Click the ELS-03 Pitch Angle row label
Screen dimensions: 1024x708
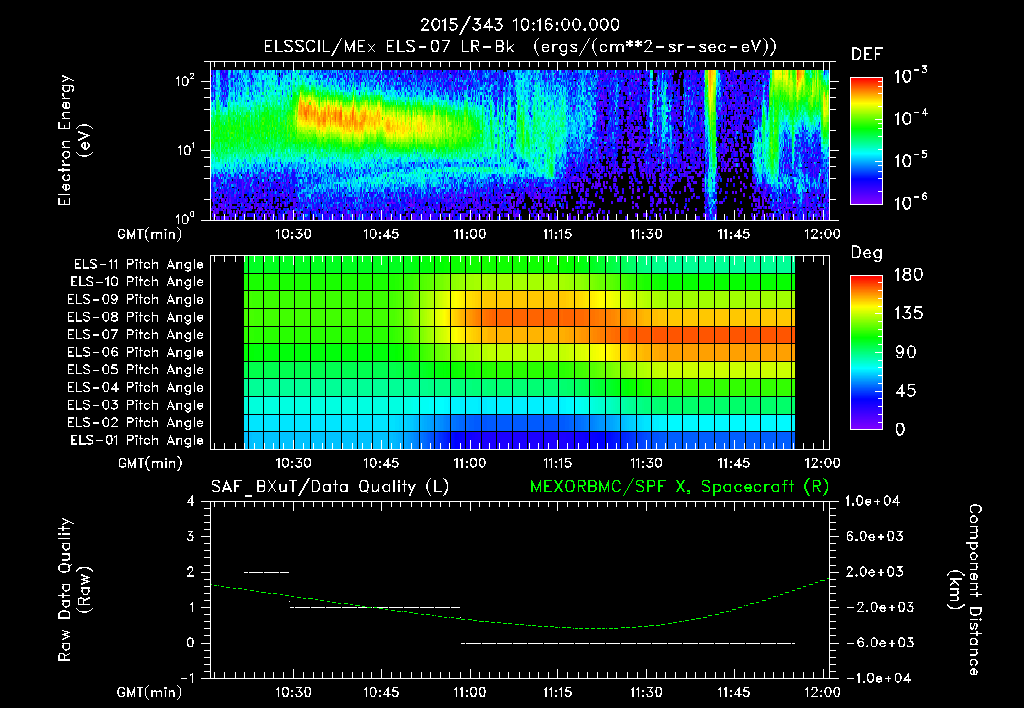pos(136,405)
